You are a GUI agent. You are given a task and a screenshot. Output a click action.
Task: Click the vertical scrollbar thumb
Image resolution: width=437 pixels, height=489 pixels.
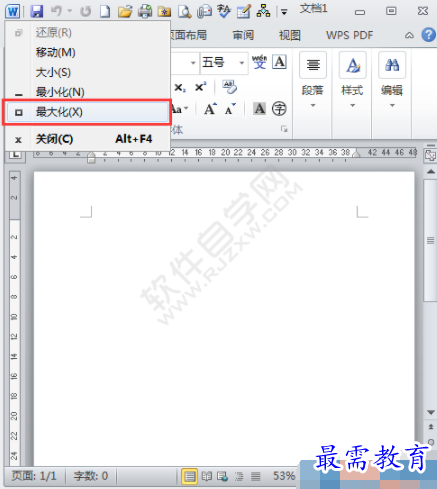pyautogui.click(x=430, y=240)
